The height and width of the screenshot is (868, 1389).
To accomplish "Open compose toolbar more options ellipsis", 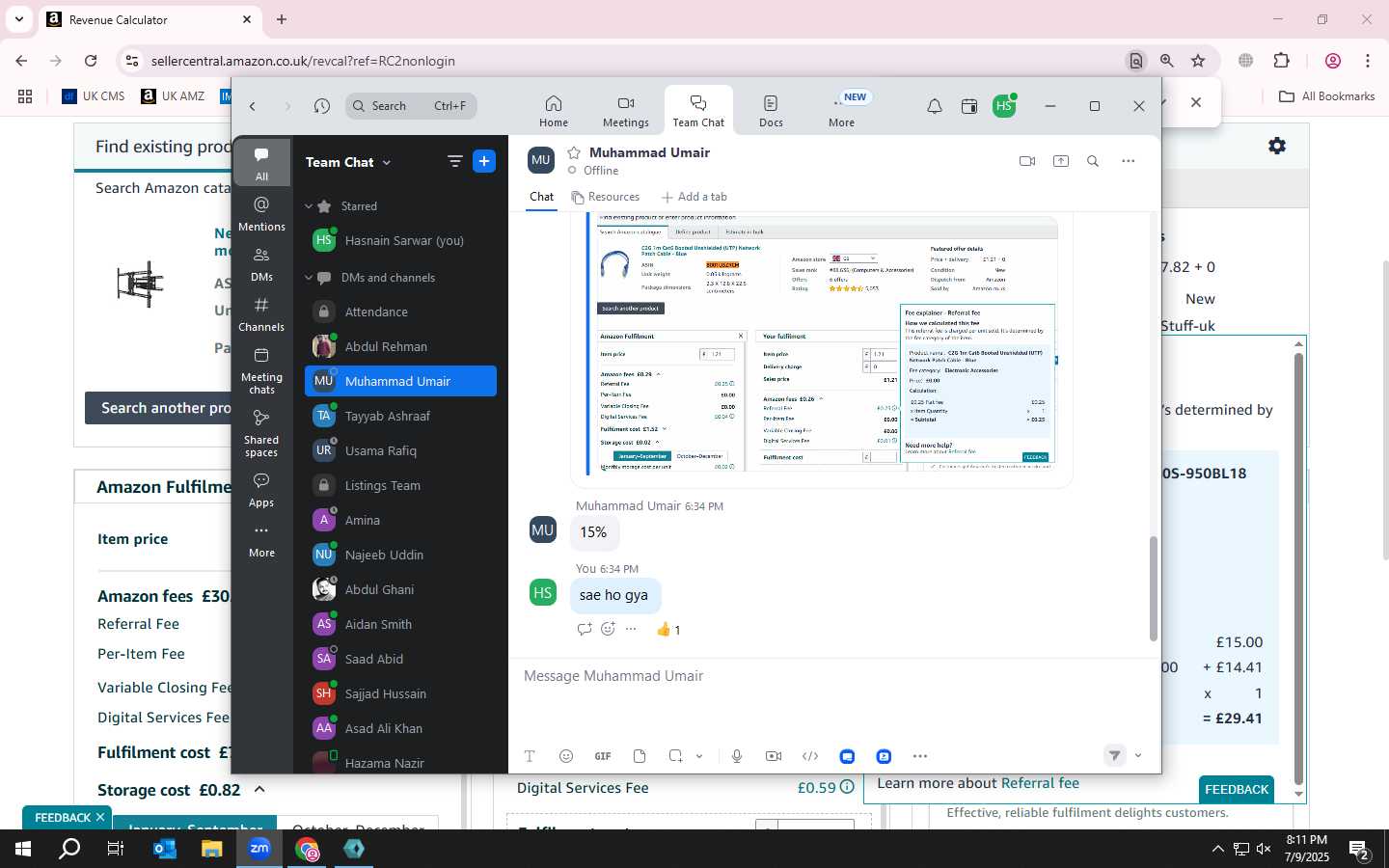I will pyautogui.click(x=920, y=756).
